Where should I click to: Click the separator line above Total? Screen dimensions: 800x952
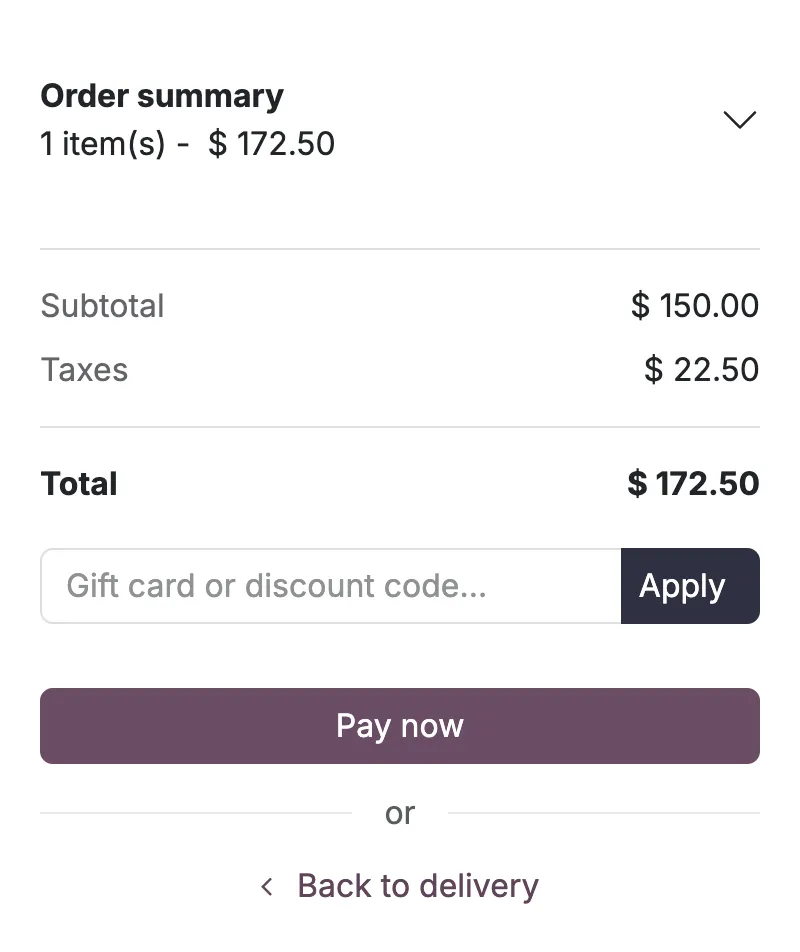[x=400, y=427]
